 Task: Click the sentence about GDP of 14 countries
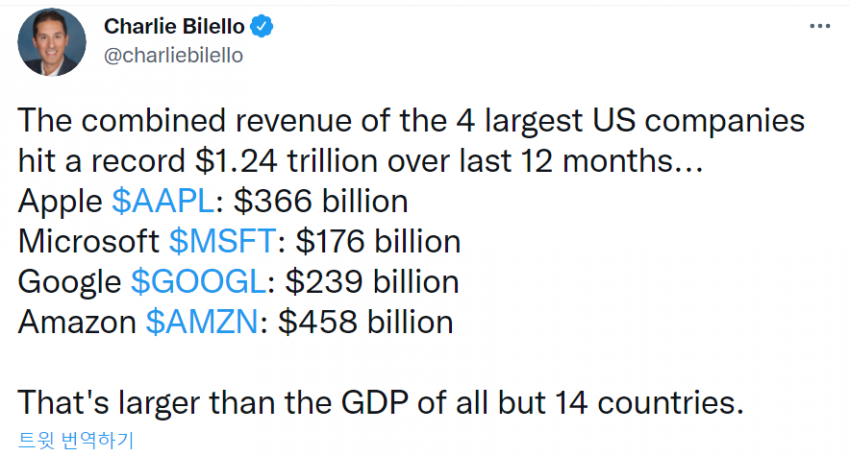click(382, 402)
